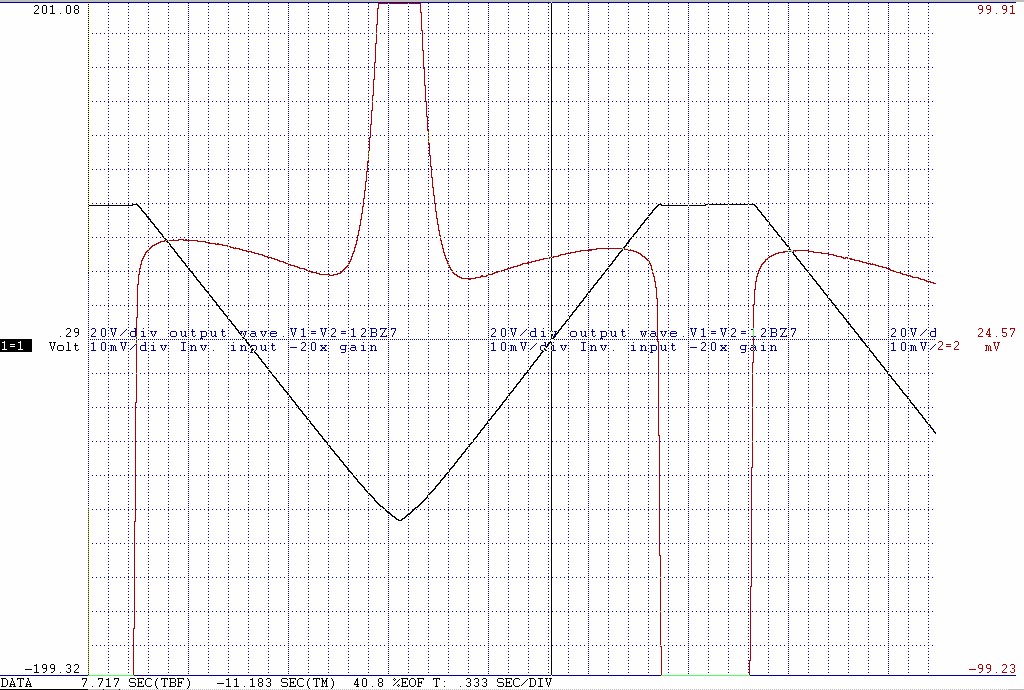
Task: Click the black triangle wave's lowest point
Action: click(400, 520)
